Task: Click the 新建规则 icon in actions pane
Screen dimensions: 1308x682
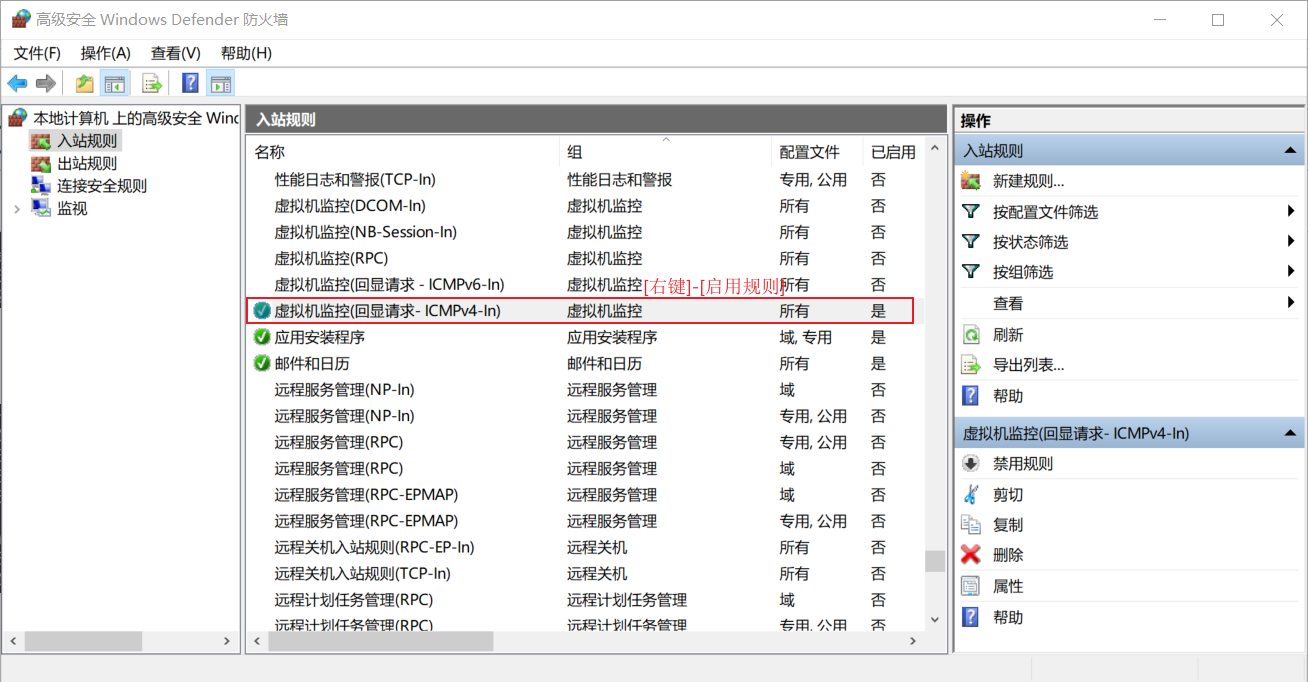Action: (x=970, y=181)
